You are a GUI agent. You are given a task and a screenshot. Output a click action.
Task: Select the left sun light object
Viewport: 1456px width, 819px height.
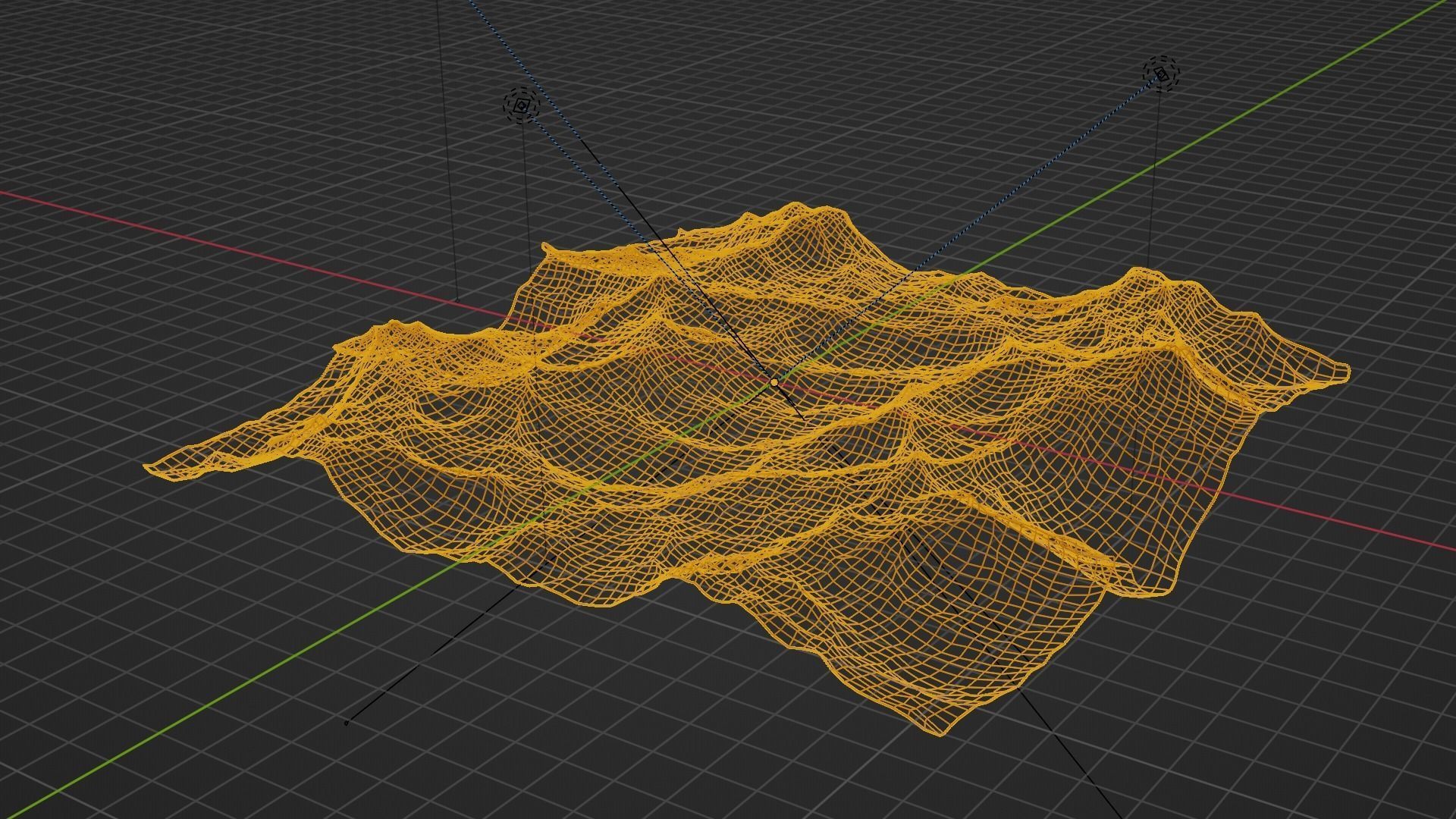pyautogui.click(x=521, y=106)
